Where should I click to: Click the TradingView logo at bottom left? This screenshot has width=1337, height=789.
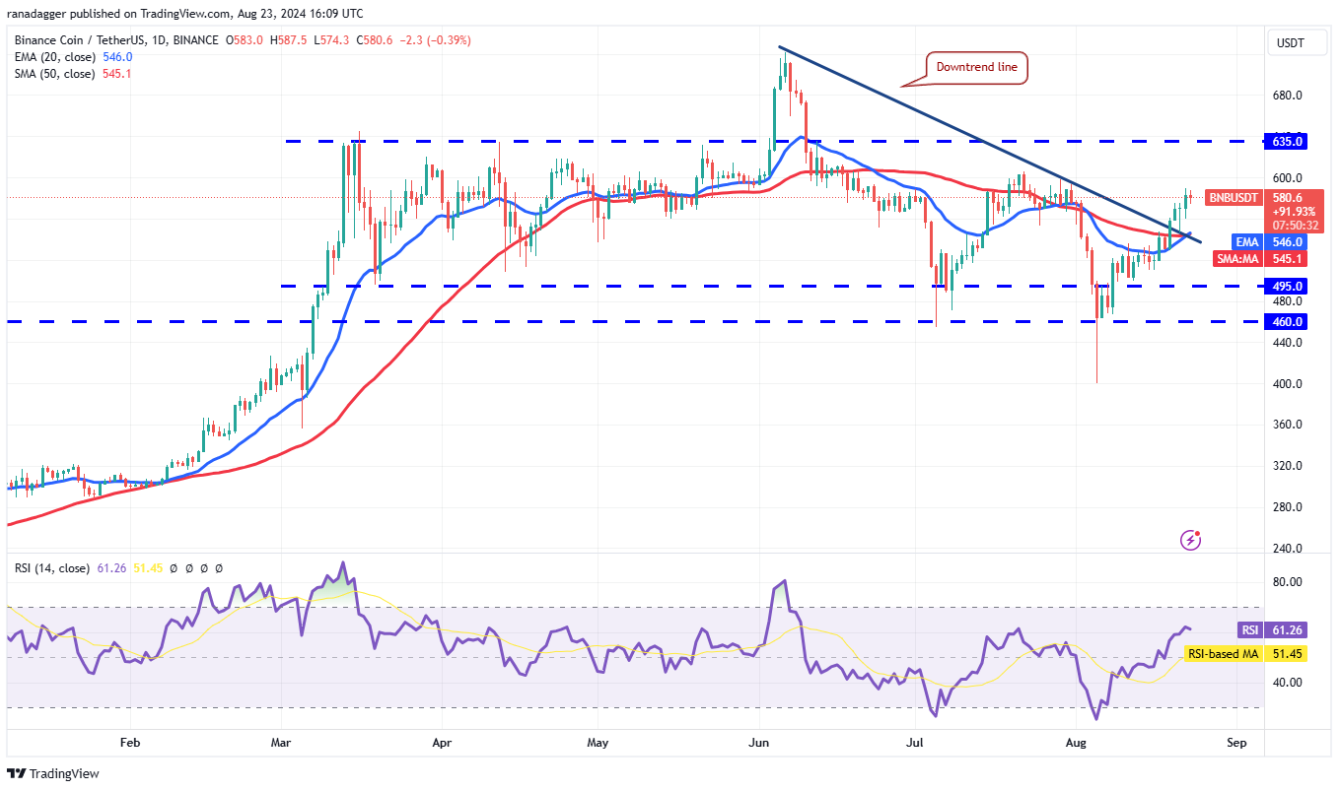coord(53,774)
